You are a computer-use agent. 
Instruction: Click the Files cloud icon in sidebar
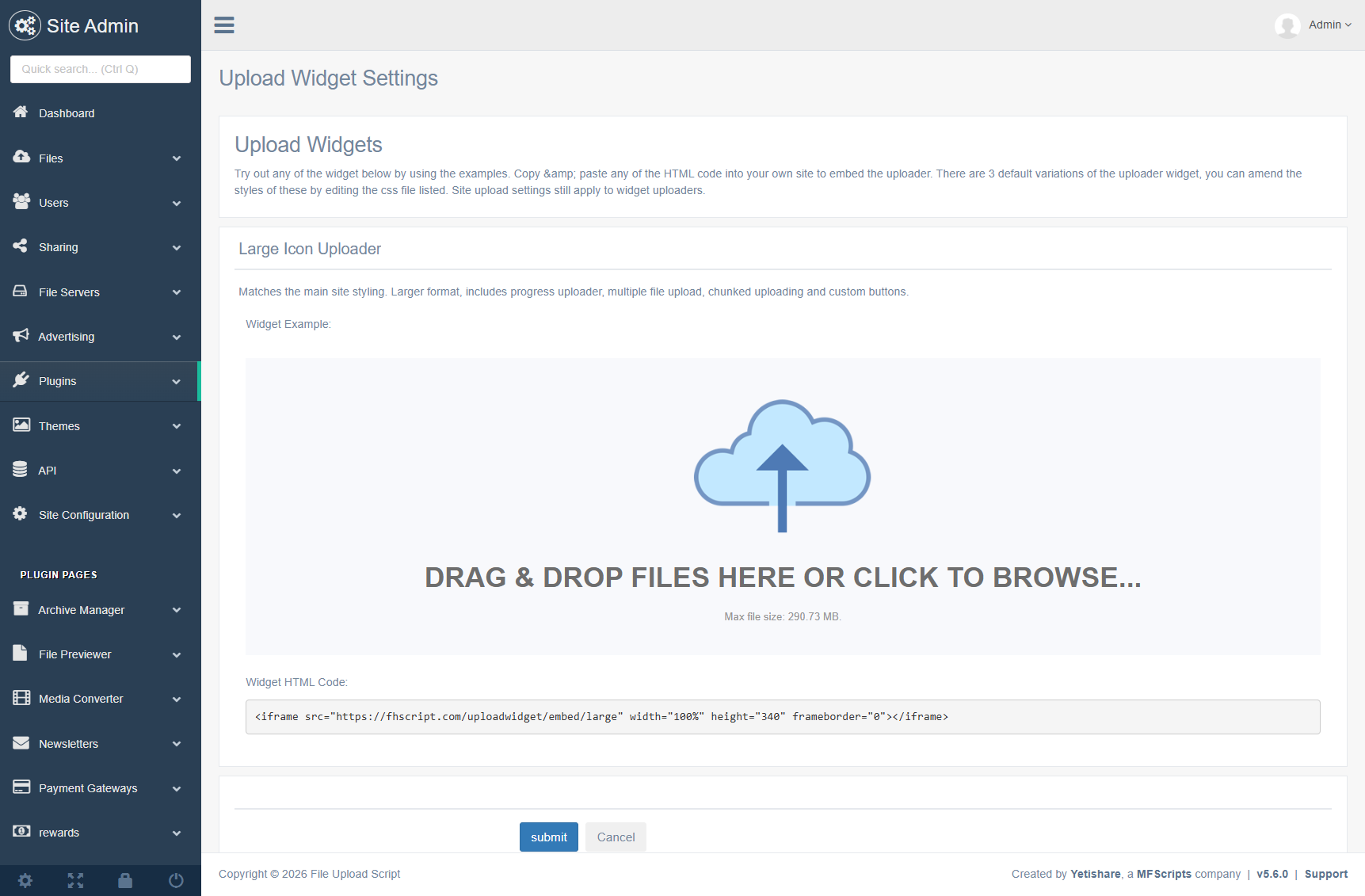[21, 157]
